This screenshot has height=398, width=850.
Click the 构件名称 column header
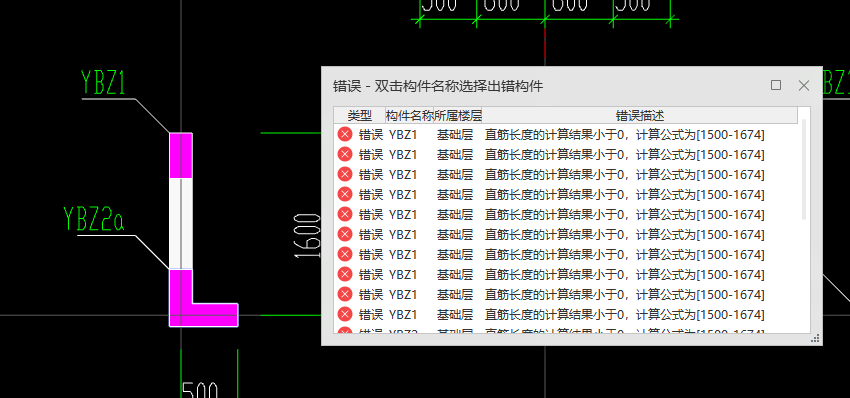click(409, 115)
